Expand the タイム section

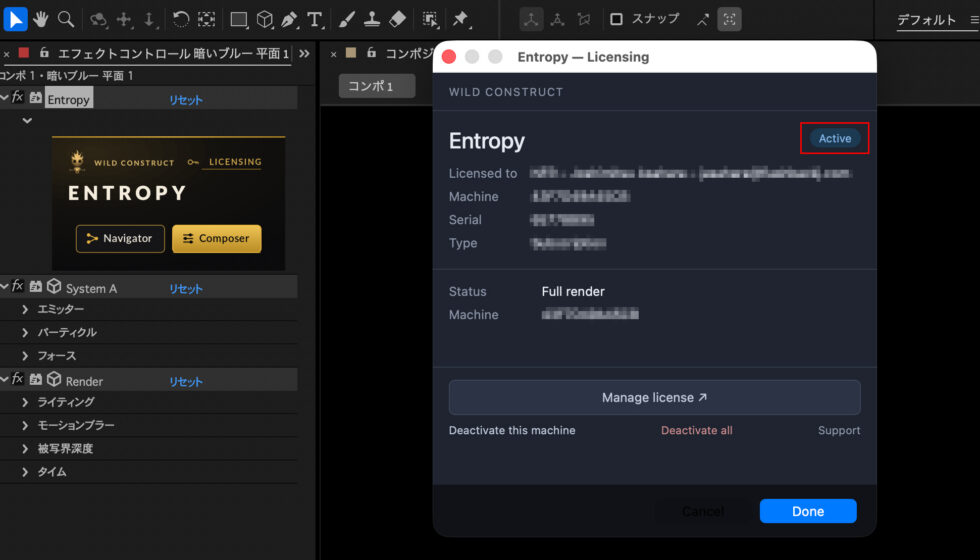pos(25,472)
